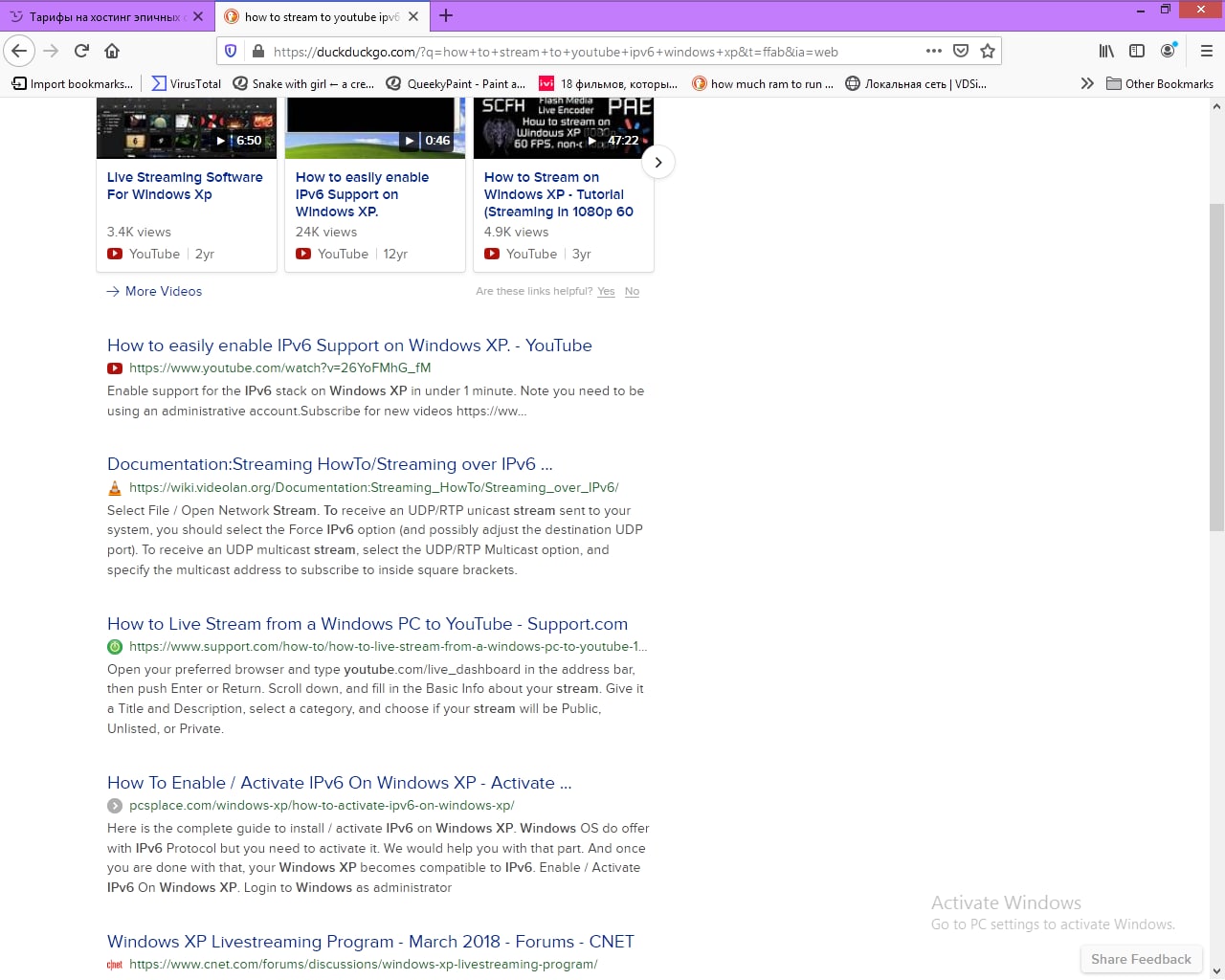Answer No to links helpful

(632, 291)
